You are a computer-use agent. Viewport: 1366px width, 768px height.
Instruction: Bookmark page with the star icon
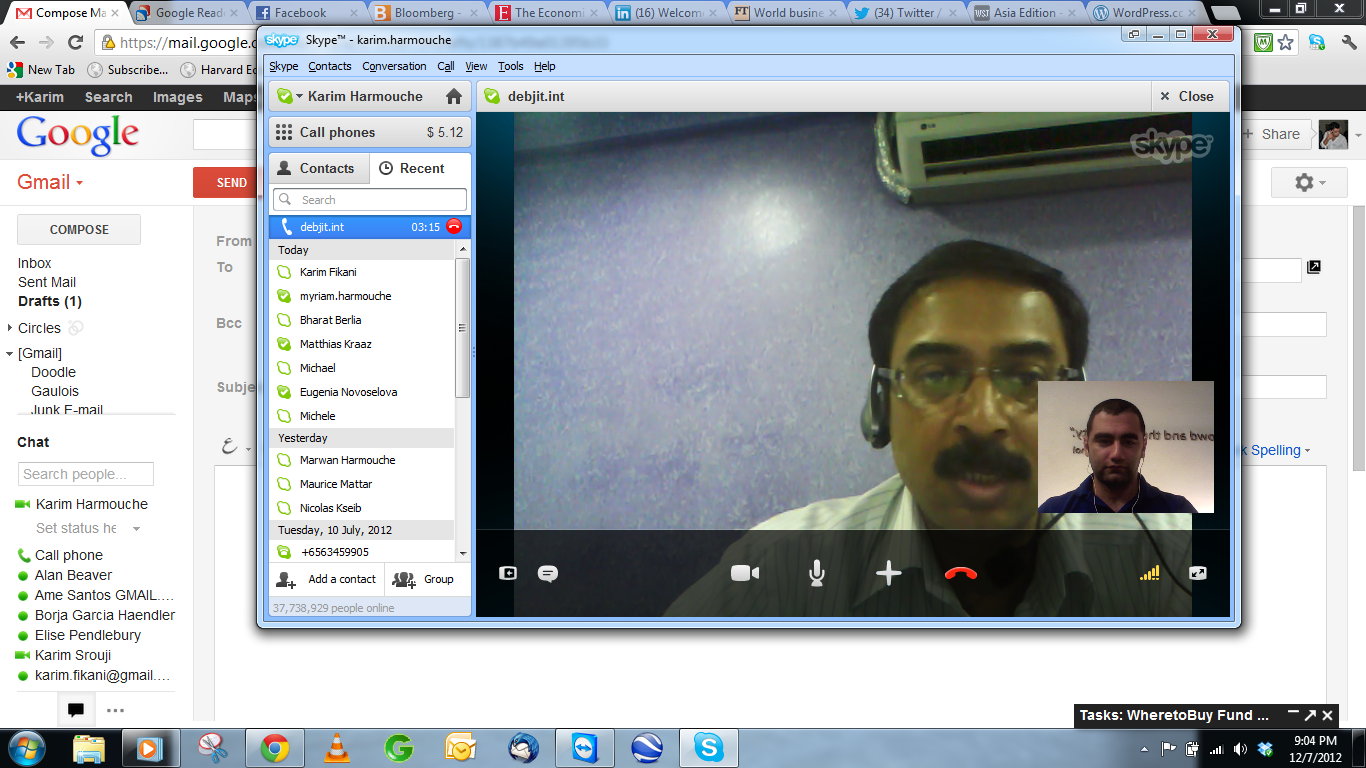[1286, 42]
